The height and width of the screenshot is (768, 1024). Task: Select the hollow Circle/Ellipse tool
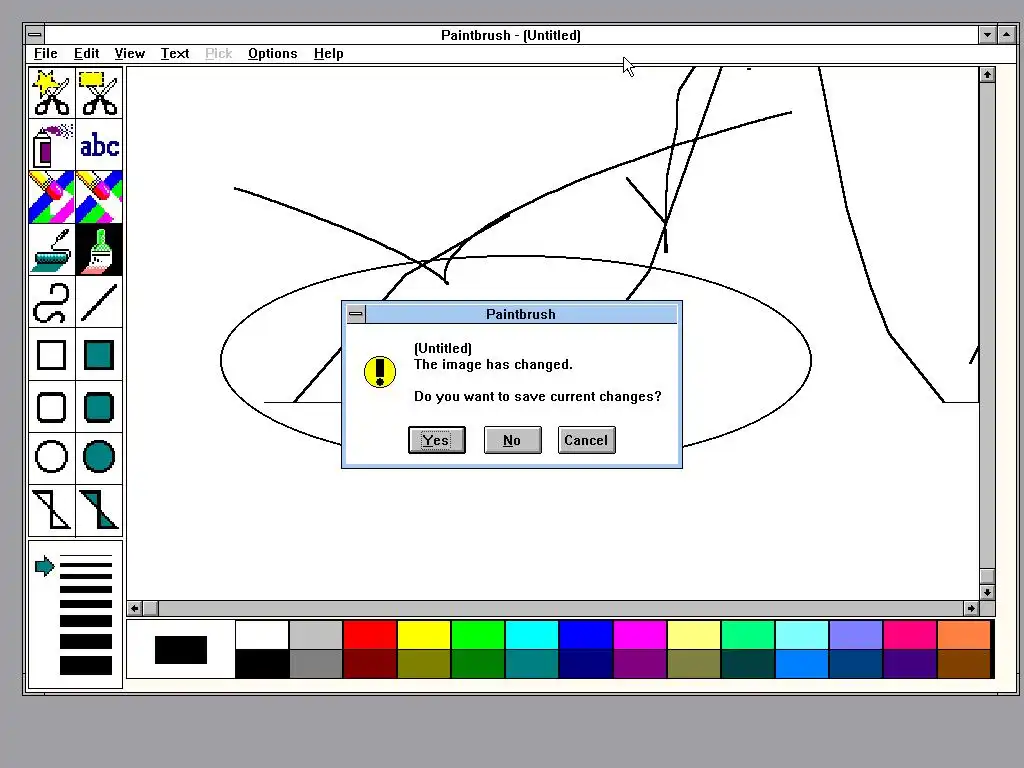[x=52, y=456]
